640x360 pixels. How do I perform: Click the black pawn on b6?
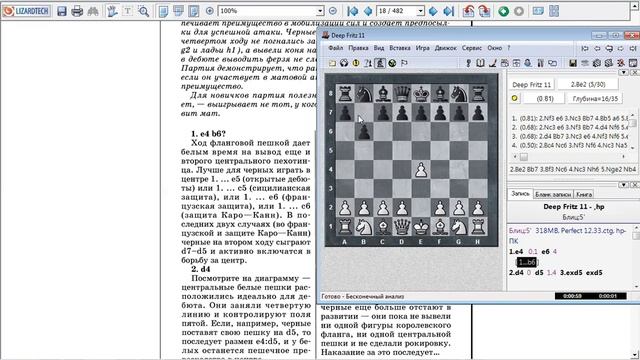(x=364, y=131)
